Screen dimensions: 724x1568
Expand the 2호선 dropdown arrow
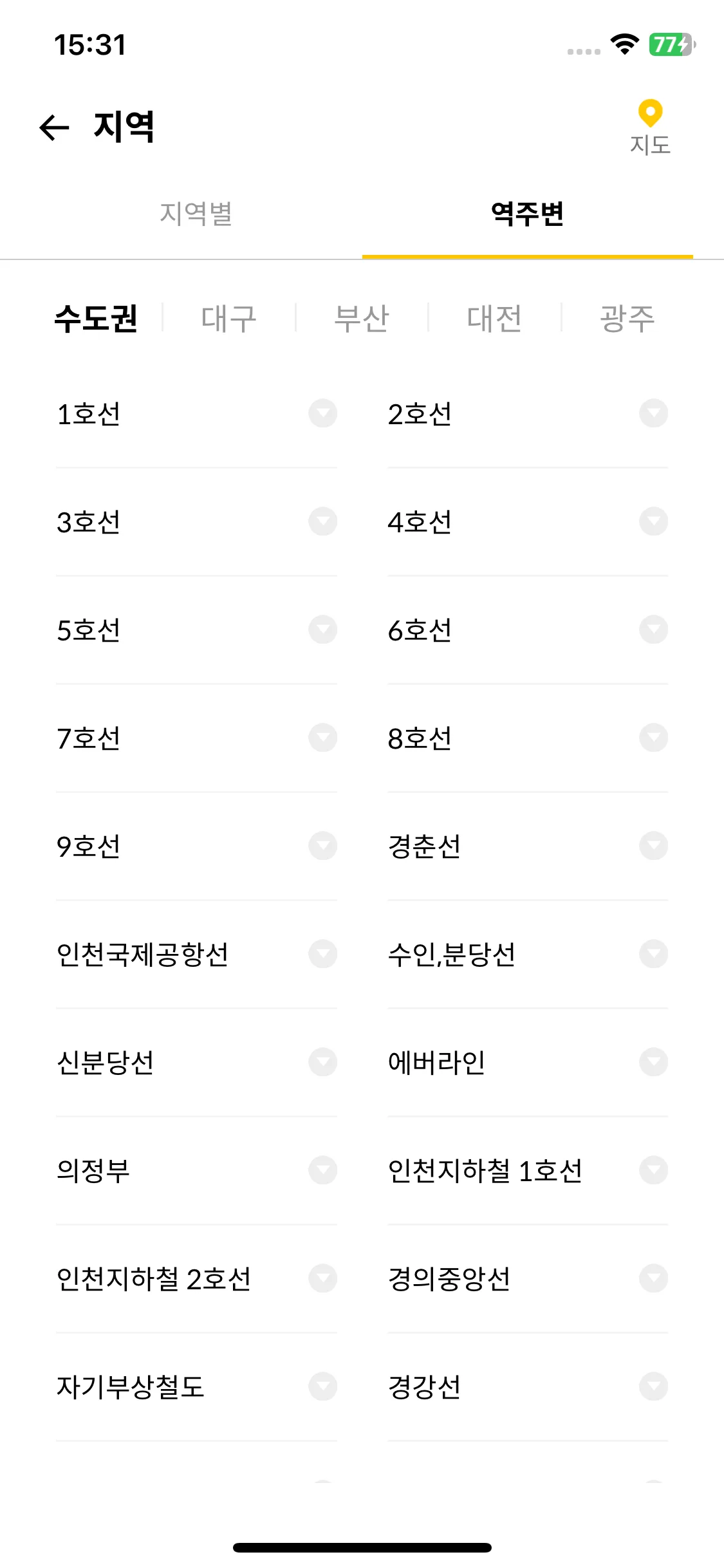[x=653, y=413]
